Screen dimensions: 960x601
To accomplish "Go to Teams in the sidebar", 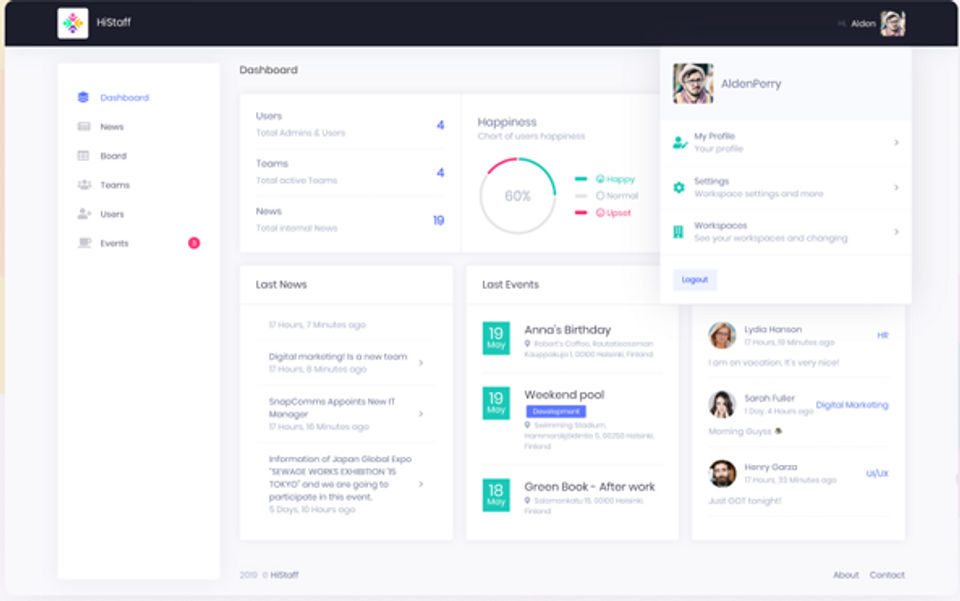I will 115,185.
